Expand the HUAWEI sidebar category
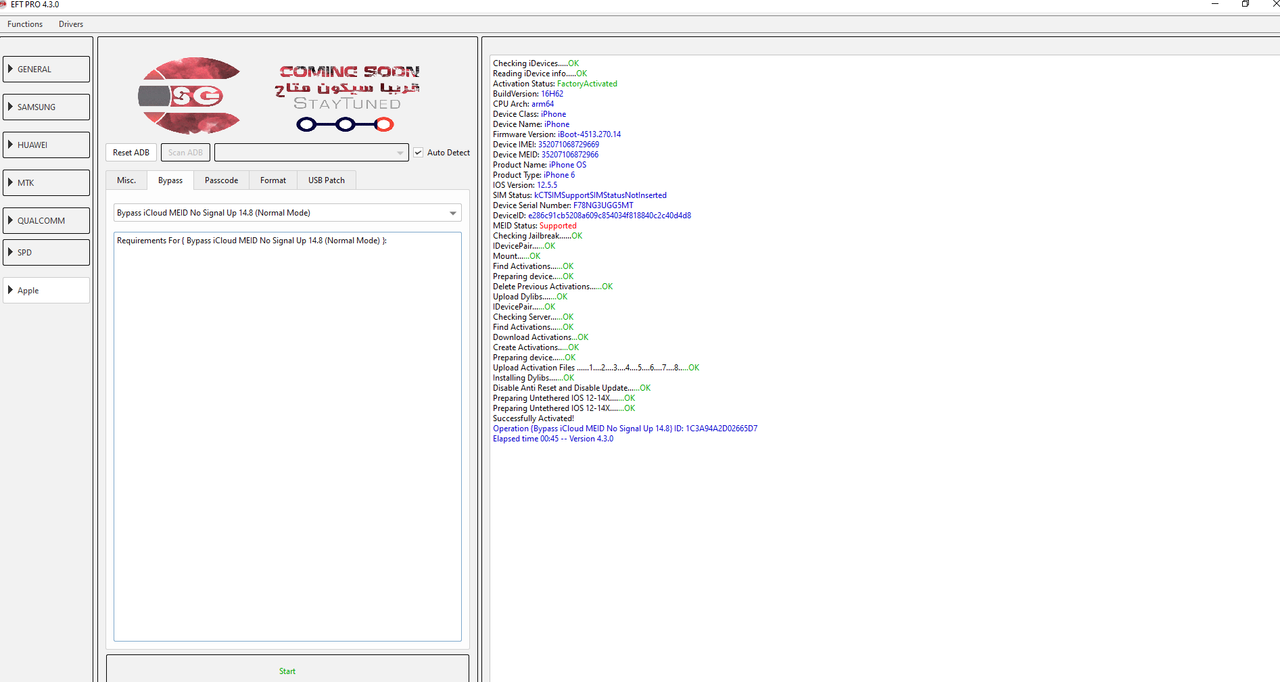This screenshot has height=682, width=1280. click(46, 145)
